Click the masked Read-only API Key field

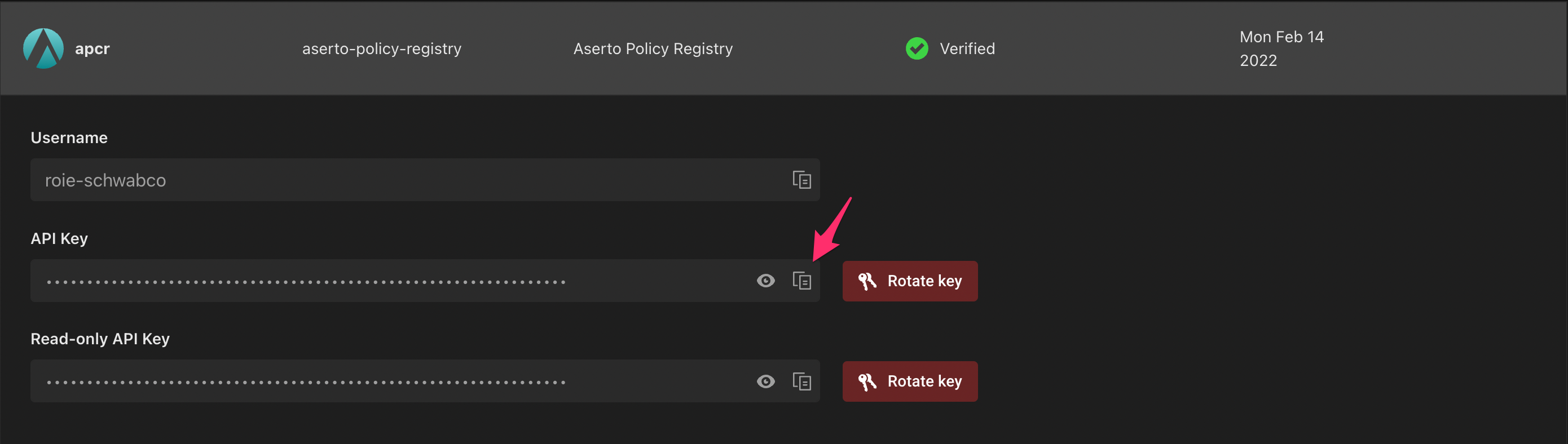coord(390,382)
